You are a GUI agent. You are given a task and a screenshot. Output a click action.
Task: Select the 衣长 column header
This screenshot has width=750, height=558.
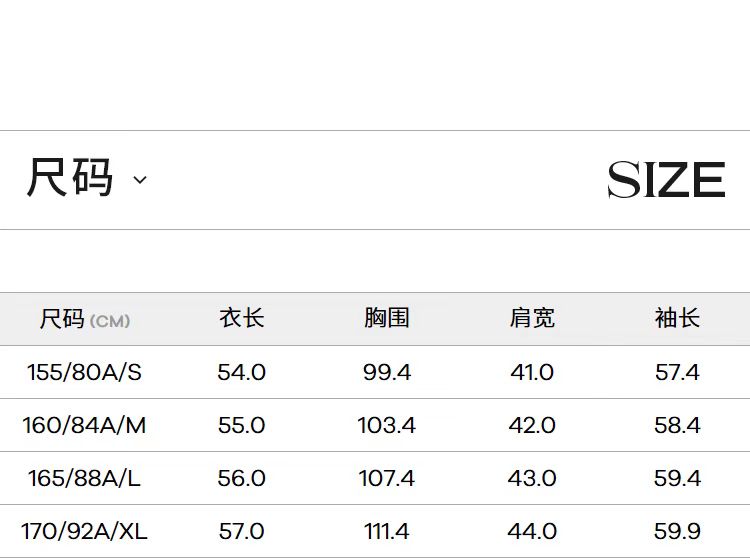tap(242, 319)
